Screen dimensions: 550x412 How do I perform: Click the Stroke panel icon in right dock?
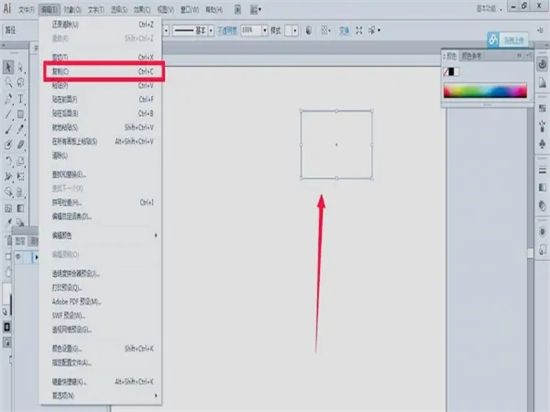(542, 170)
